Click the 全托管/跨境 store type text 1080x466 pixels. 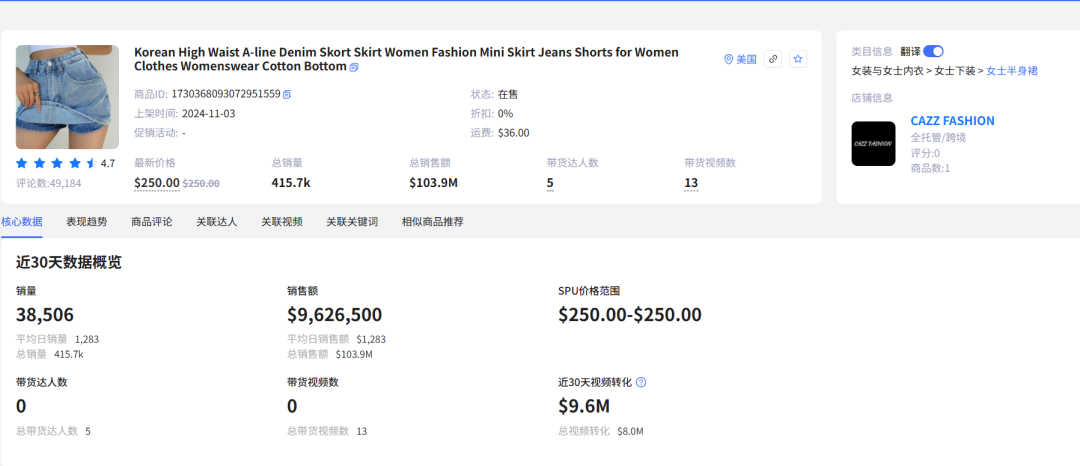938,138
